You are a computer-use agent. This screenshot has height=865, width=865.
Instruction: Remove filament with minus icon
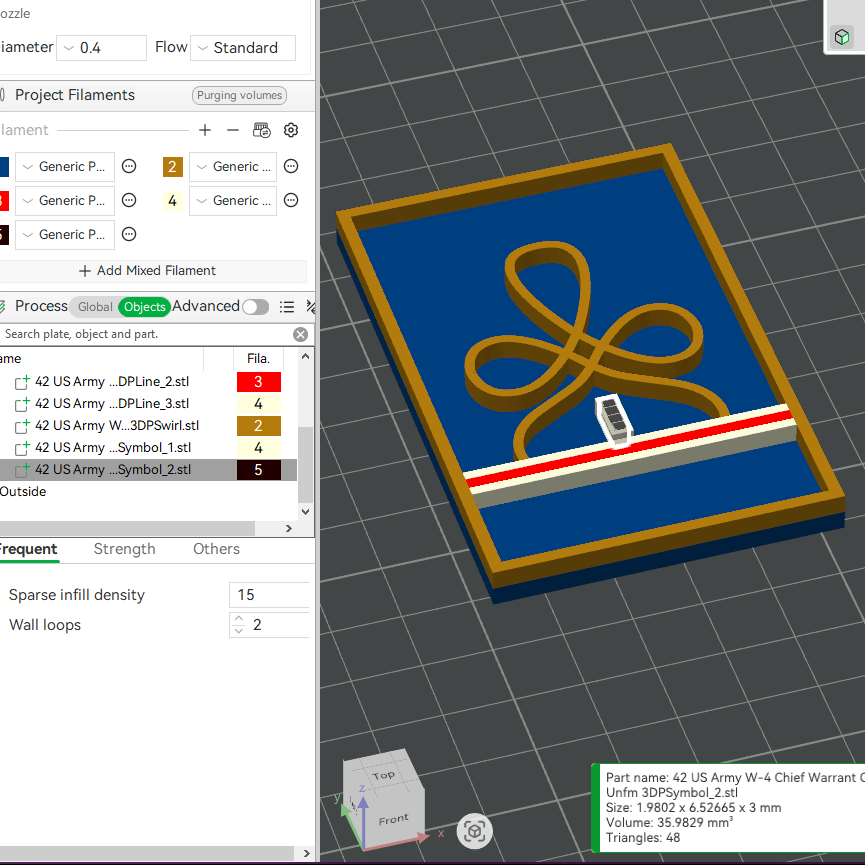pyautogui.click(x=233, y=130)
